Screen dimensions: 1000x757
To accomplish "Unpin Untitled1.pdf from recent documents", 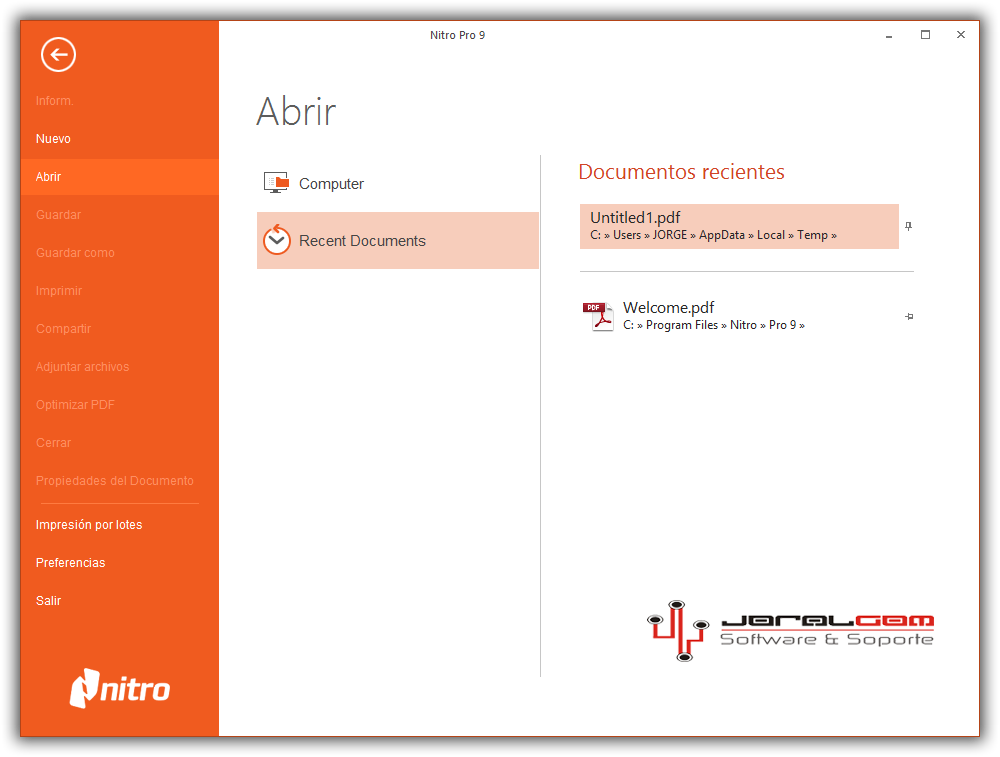I will pos(908,226).
